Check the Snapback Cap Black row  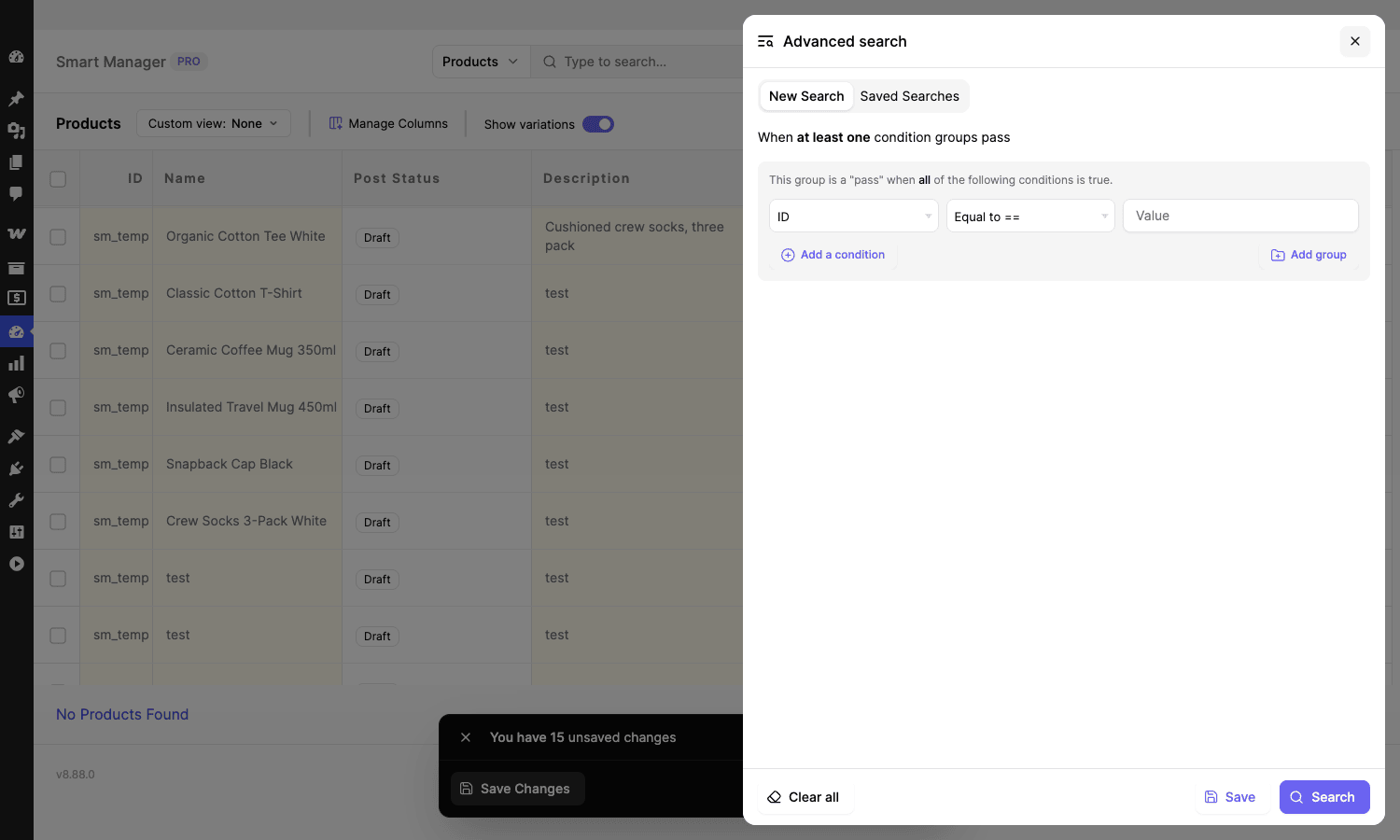(x=58, y=465)
